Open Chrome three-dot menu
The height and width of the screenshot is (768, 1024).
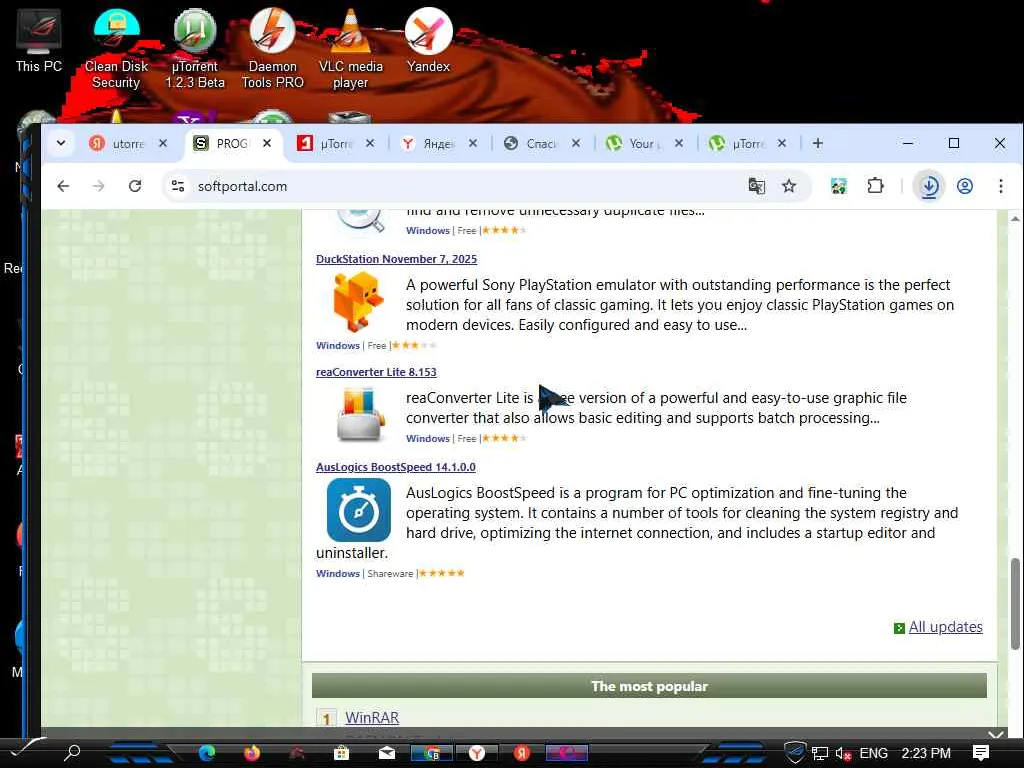1000,186
